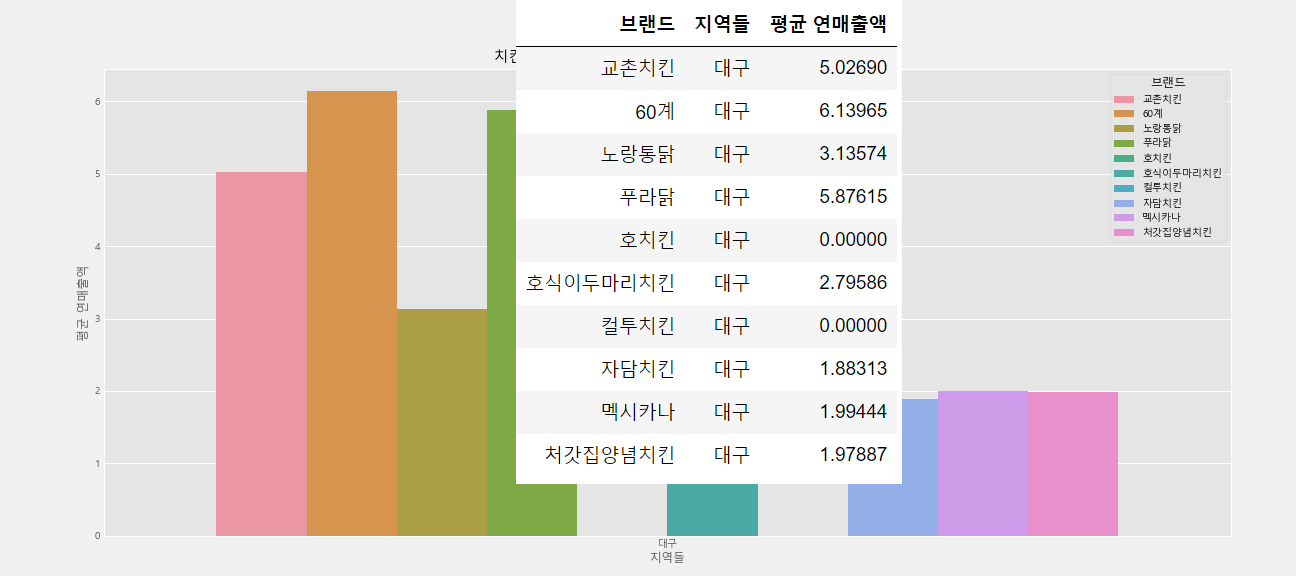
Task: Click the value 1.88313 in the table
Action: pos(853,369)
